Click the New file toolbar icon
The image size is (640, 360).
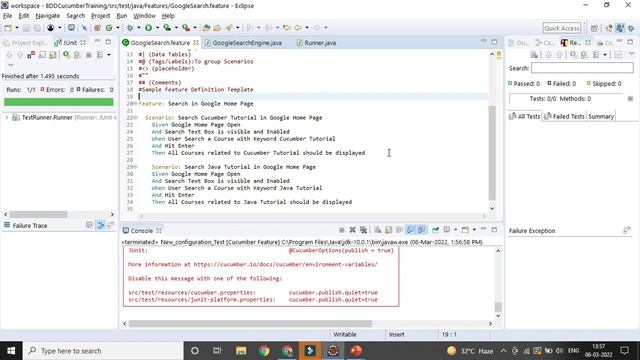[8, 28]
